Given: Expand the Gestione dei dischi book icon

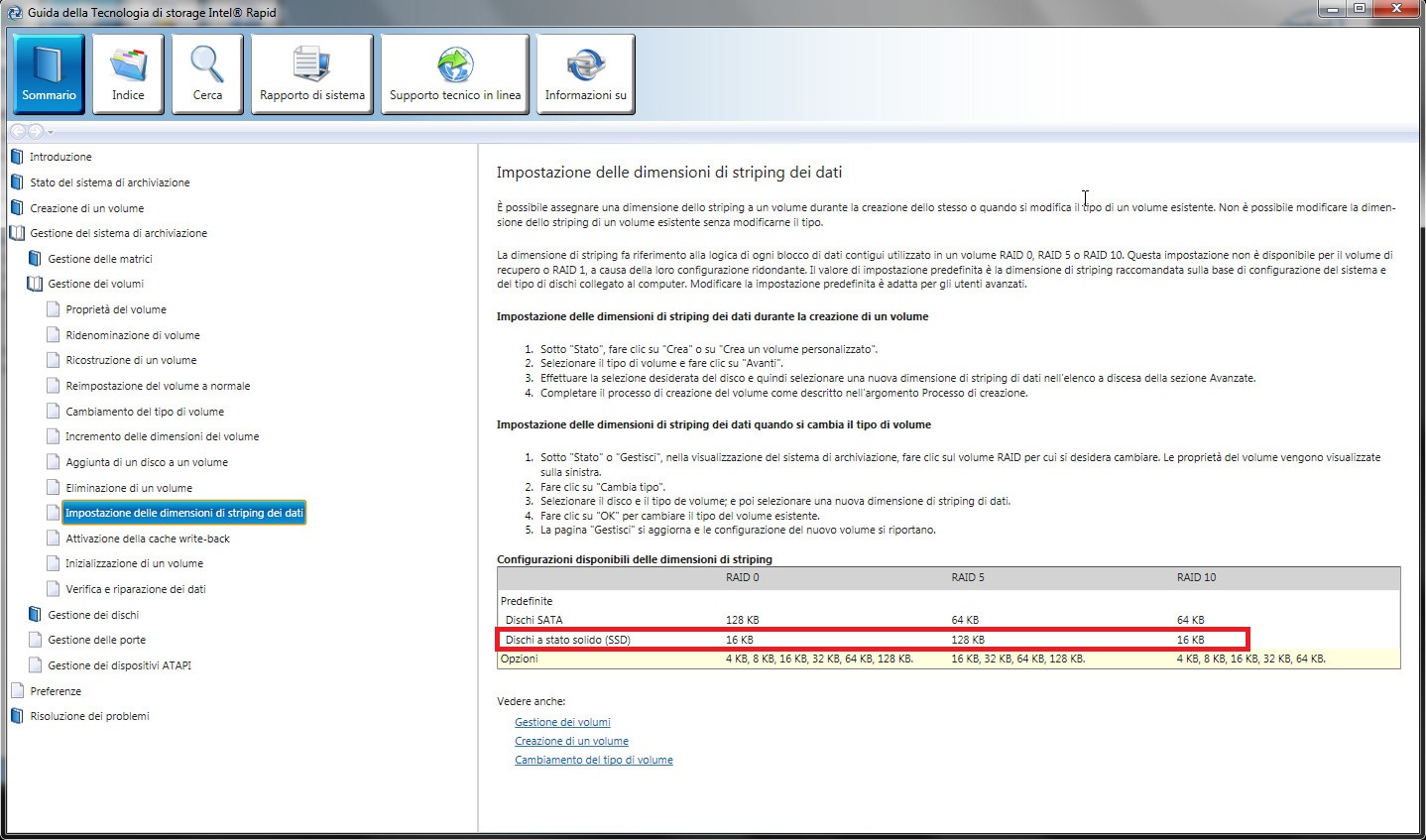Looking at the screenshot, I should [35, 615].
